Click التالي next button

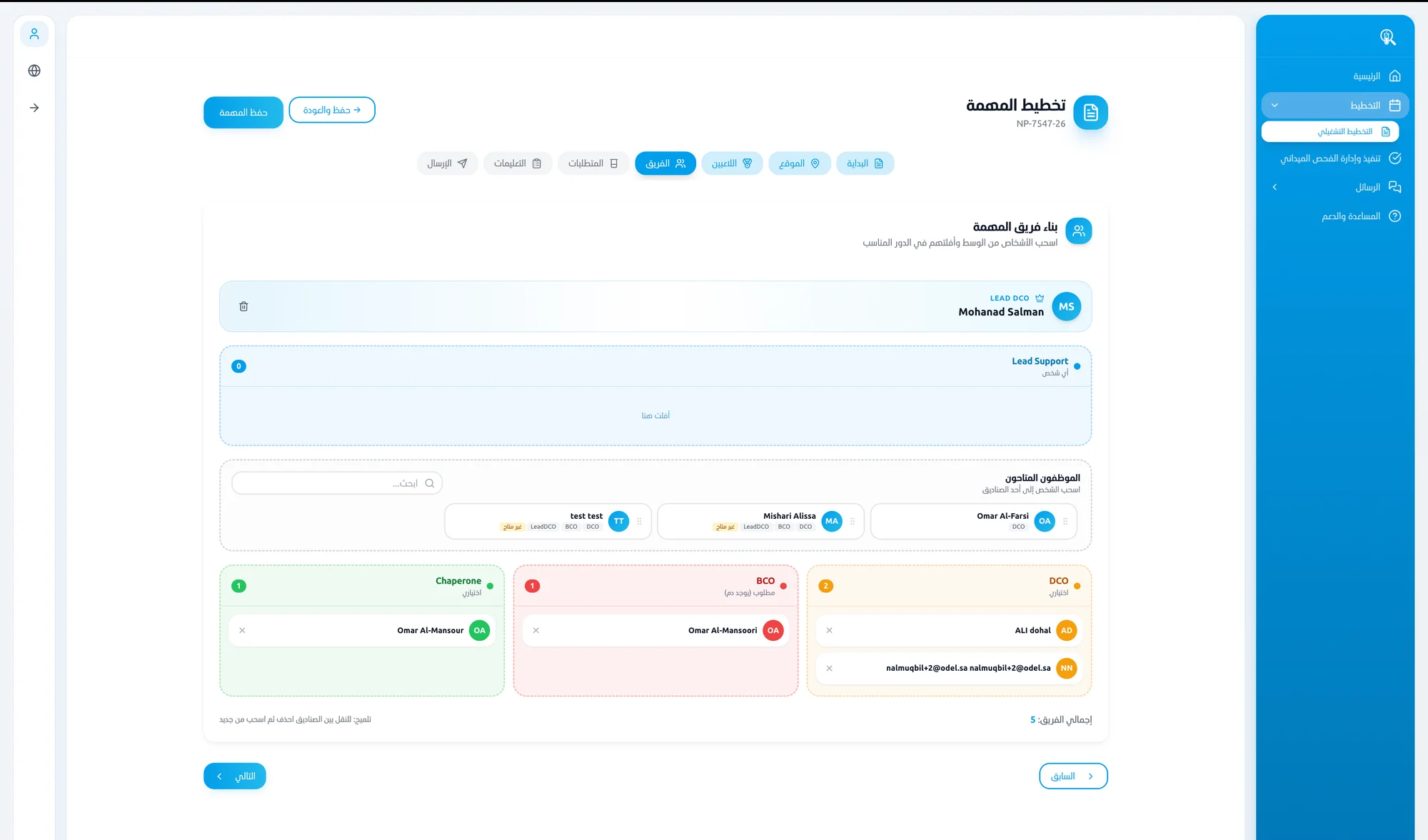235,776
